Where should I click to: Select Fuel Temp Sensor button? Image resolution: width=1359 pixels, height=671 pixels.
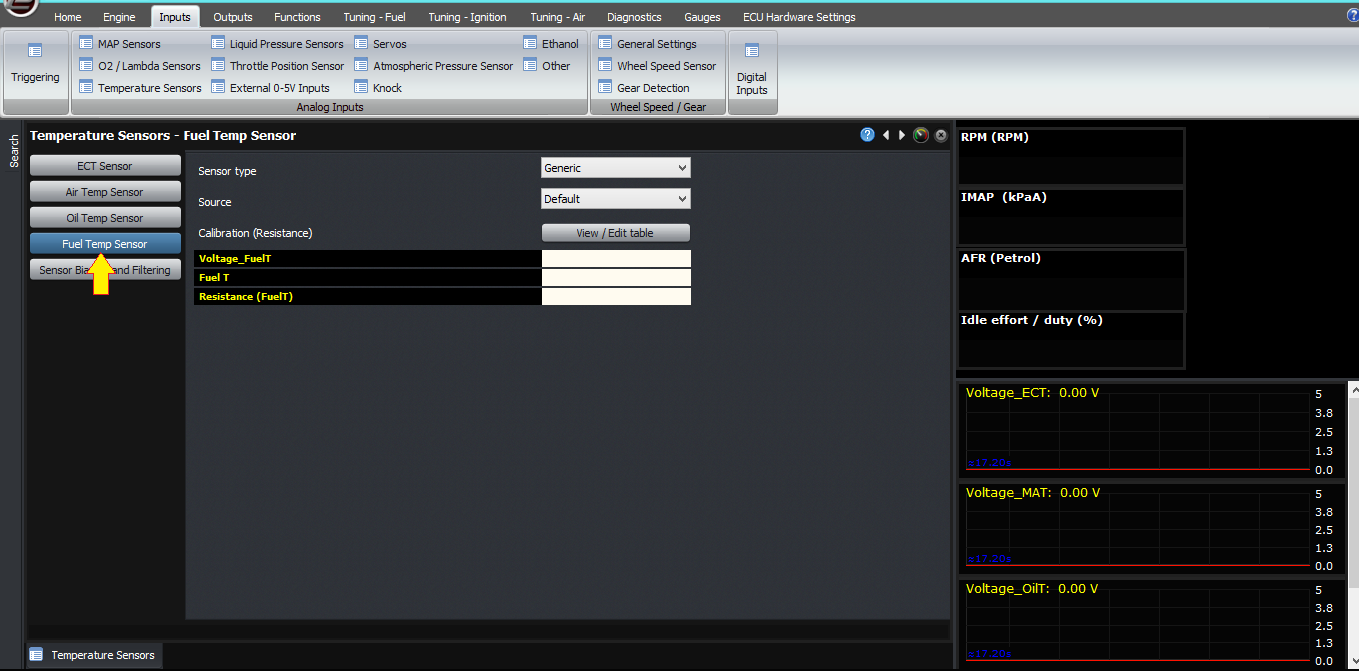(x=105, y=244)
